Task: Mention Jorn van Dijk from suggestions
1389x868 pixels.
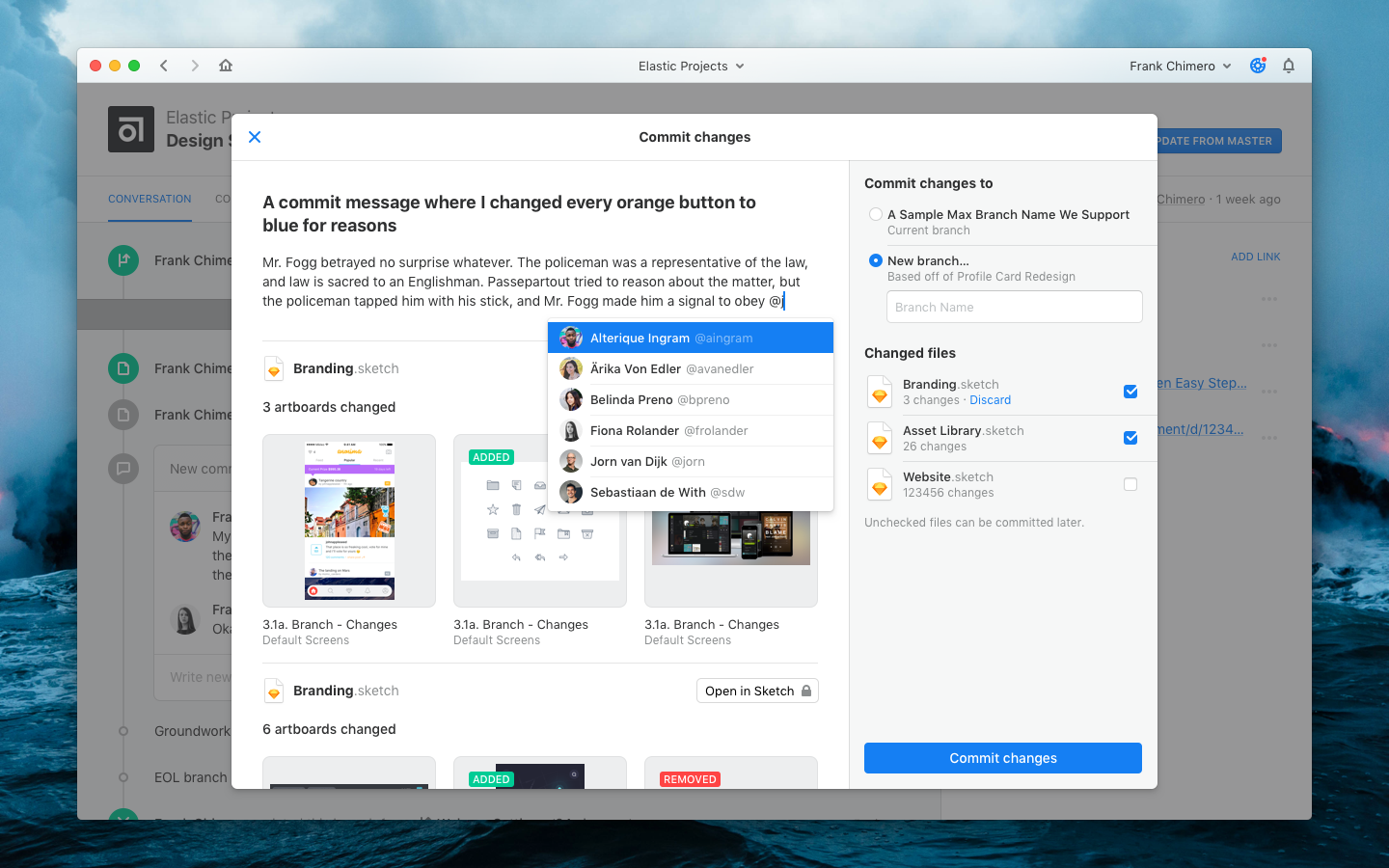Action: click(691, 461)
